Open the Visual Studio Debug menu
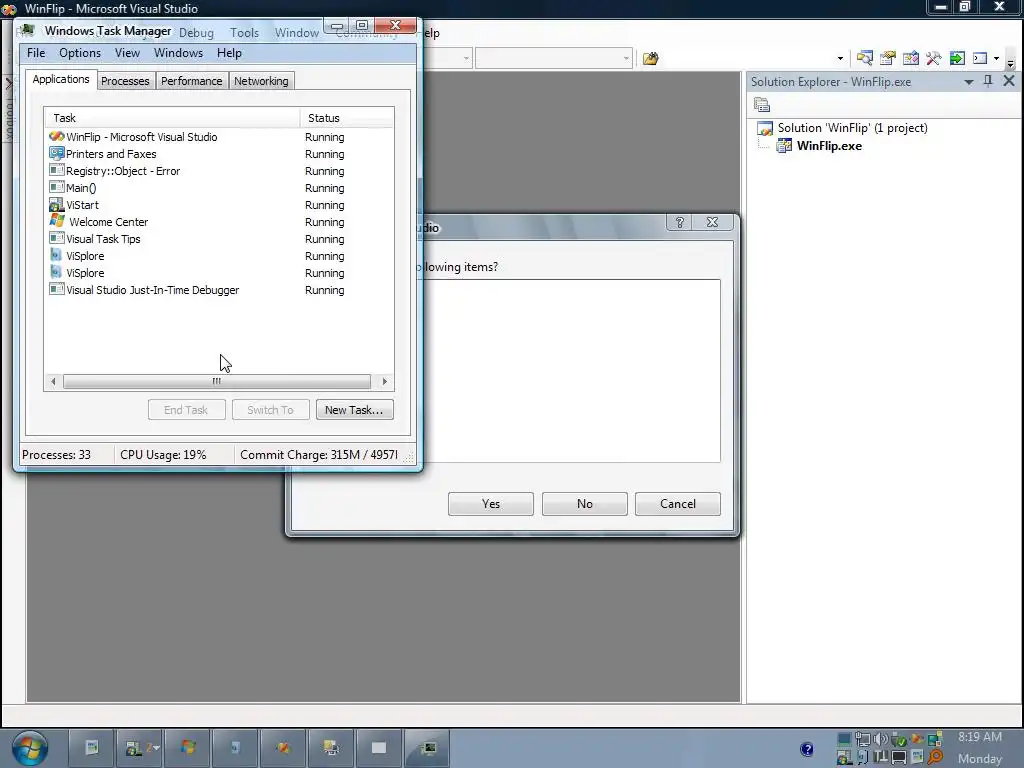The height and width of the screenshot is (768, 1024). (197, 33)
